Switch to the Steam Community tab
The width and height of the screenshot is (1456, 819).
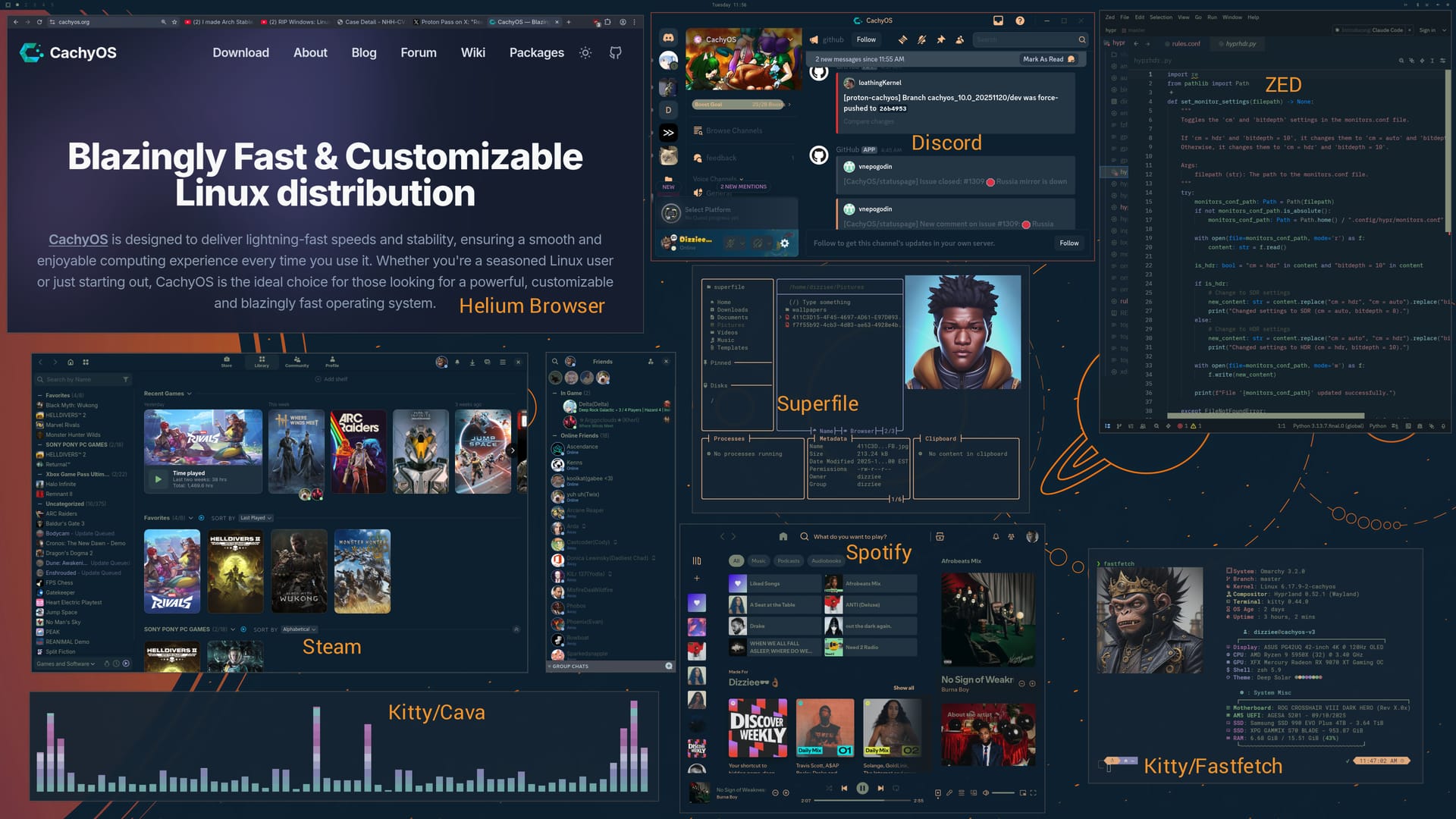(x=297, y=362)
